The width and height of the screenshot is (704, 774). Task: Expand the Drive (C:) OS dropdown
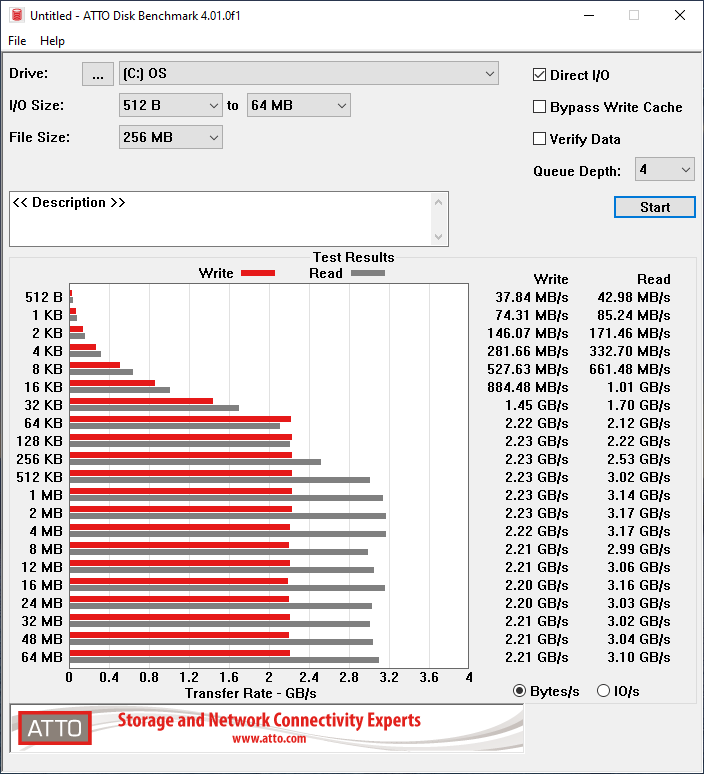(309, 74)
